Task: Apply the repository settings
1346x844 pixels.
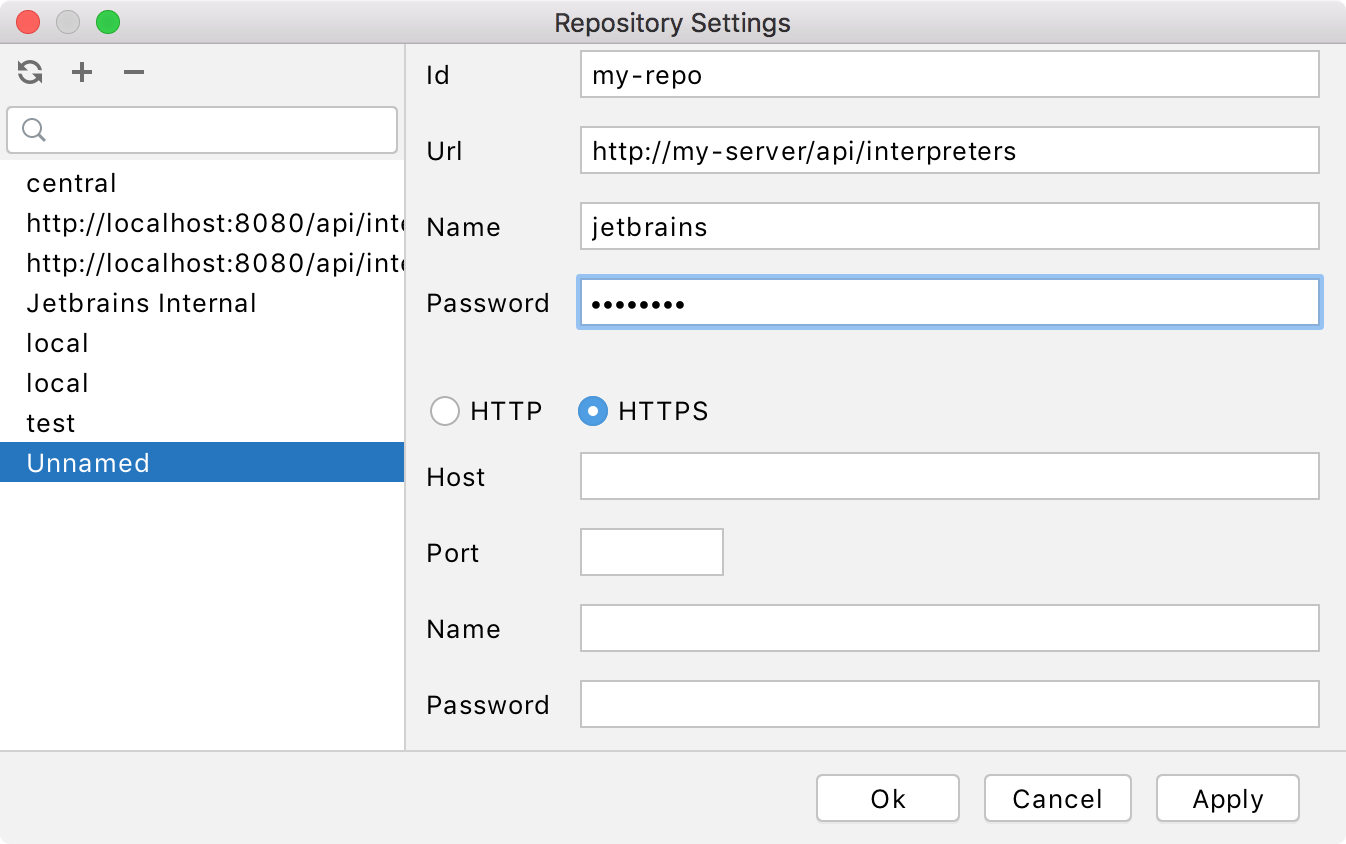Action: pyautogui.click(x=1227, y=798)
